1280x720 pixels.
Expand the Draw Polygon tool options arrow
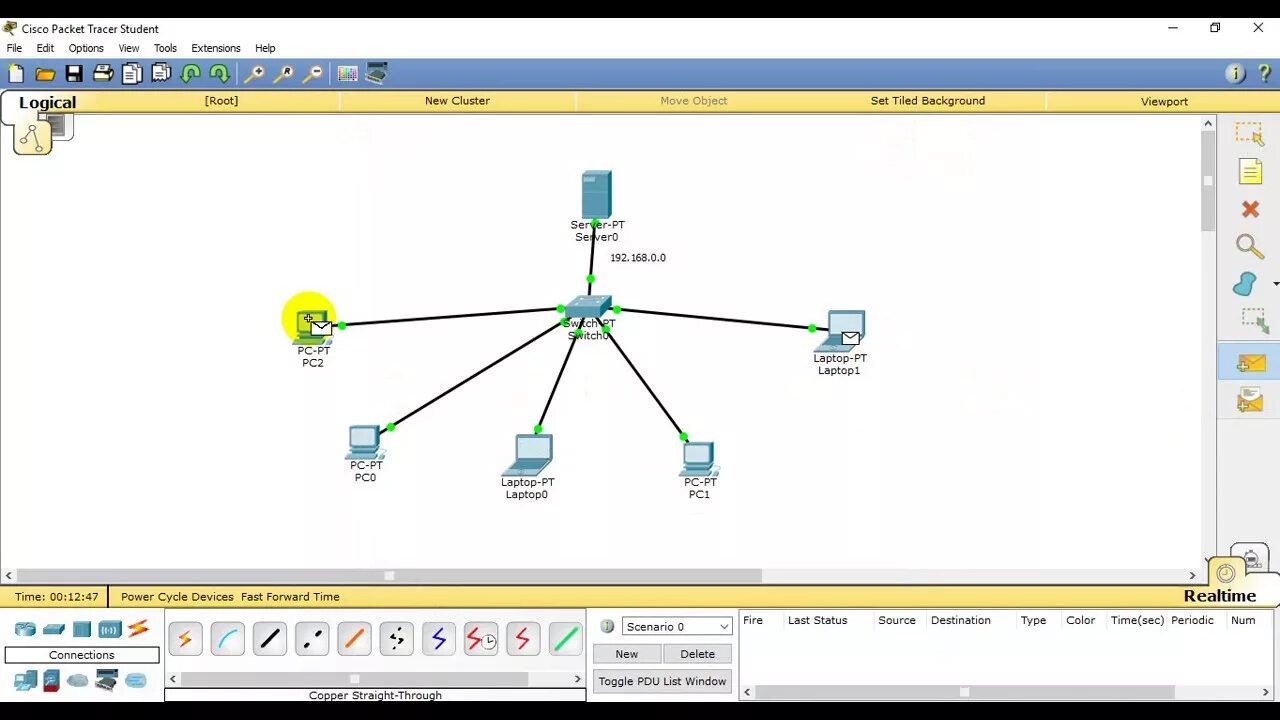click(x=1275, y=285)
